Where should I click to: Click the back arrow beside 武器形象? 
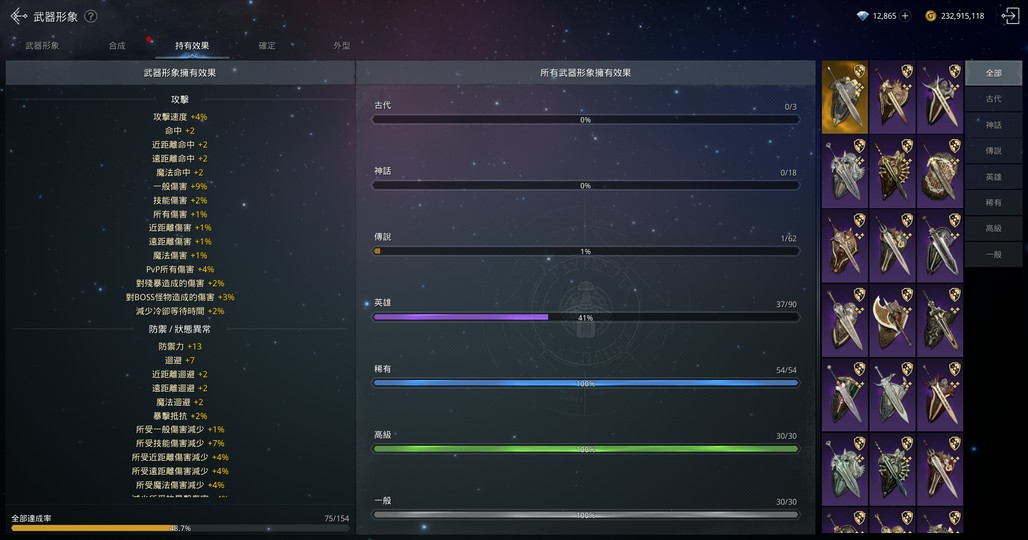tap(18, 16)
